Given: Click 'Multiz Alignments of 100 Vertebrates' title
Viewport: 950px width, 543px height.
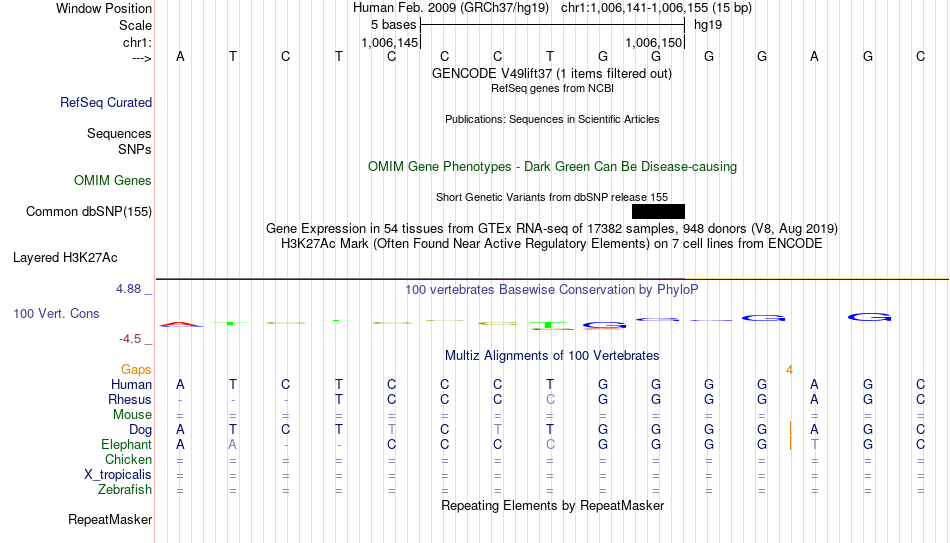Looking at the screenshot, I should coord(552,356).
